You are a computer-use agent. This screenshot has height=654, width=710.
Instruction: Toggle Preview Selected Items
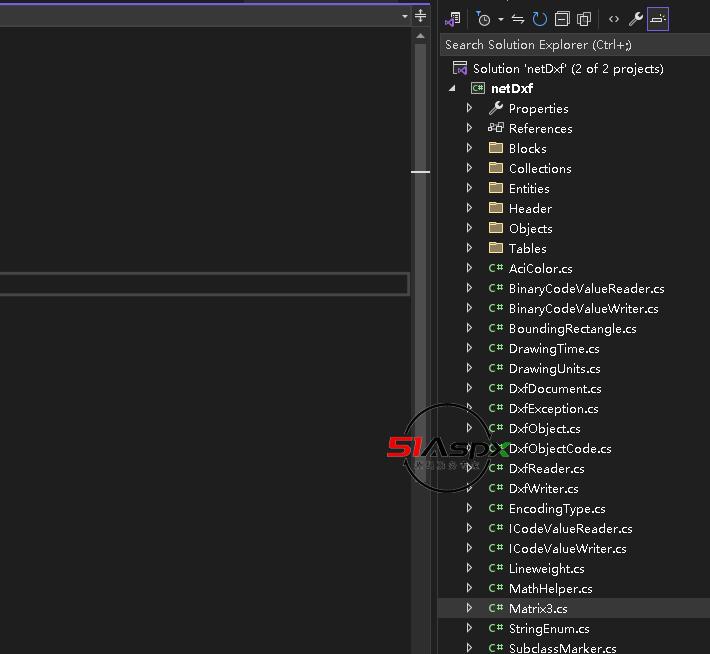[x=657, y=19]
